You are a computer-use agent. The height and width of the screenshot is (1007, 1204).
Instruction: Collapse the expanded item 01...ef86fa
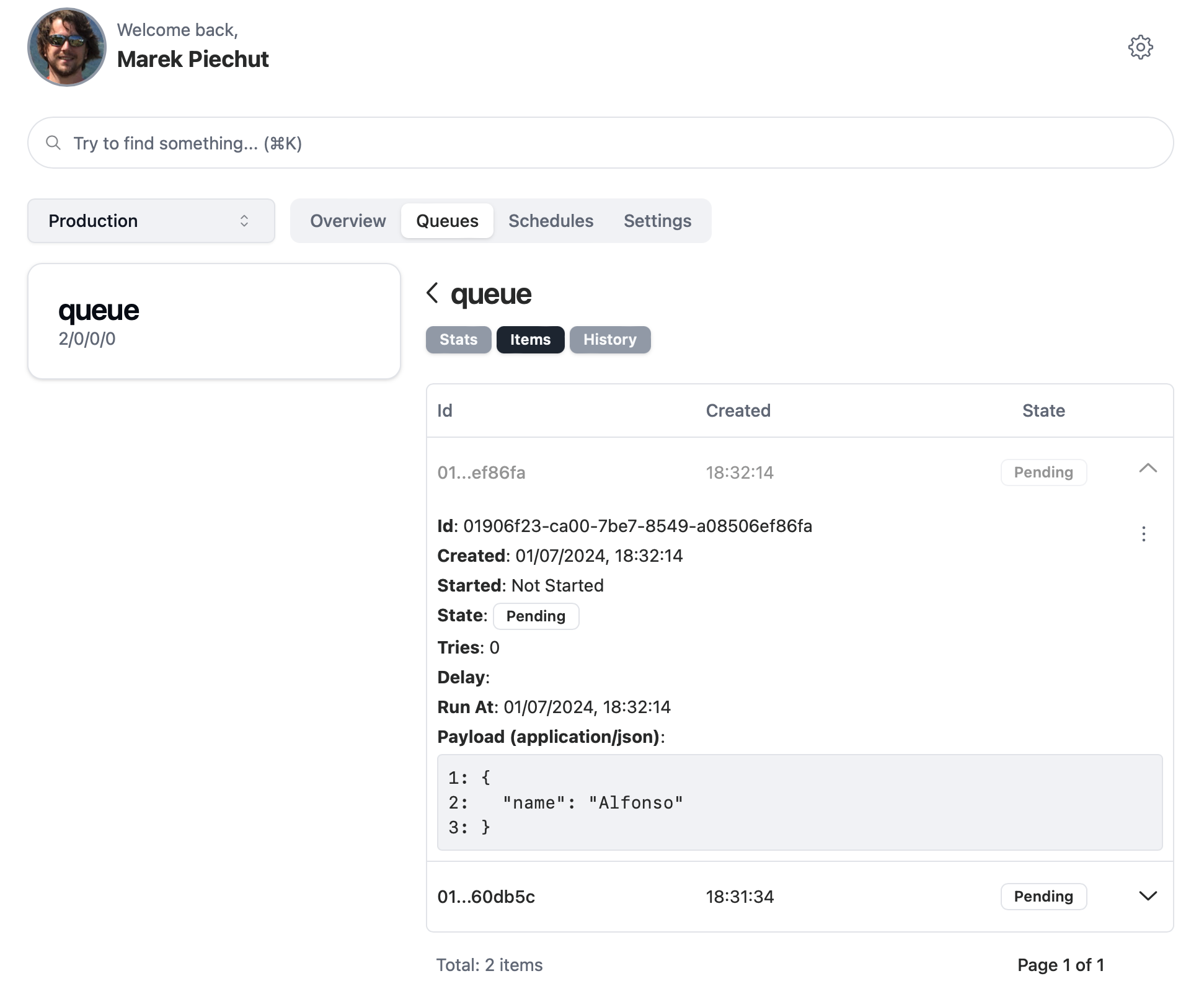click(1149, 470)
